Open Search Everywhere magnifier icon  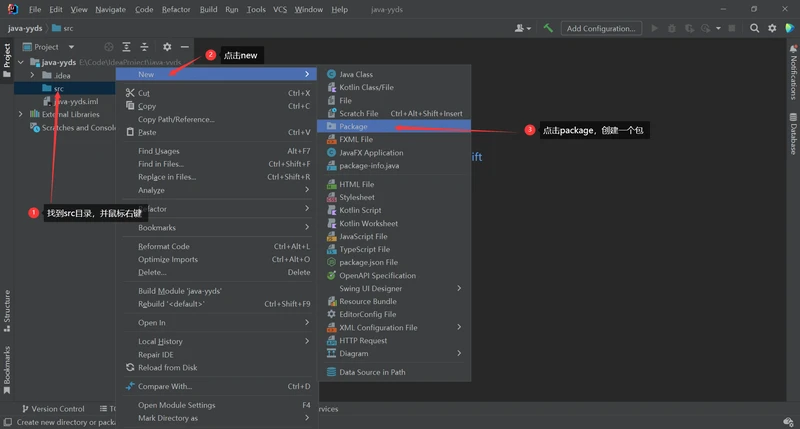coord(753,28)
